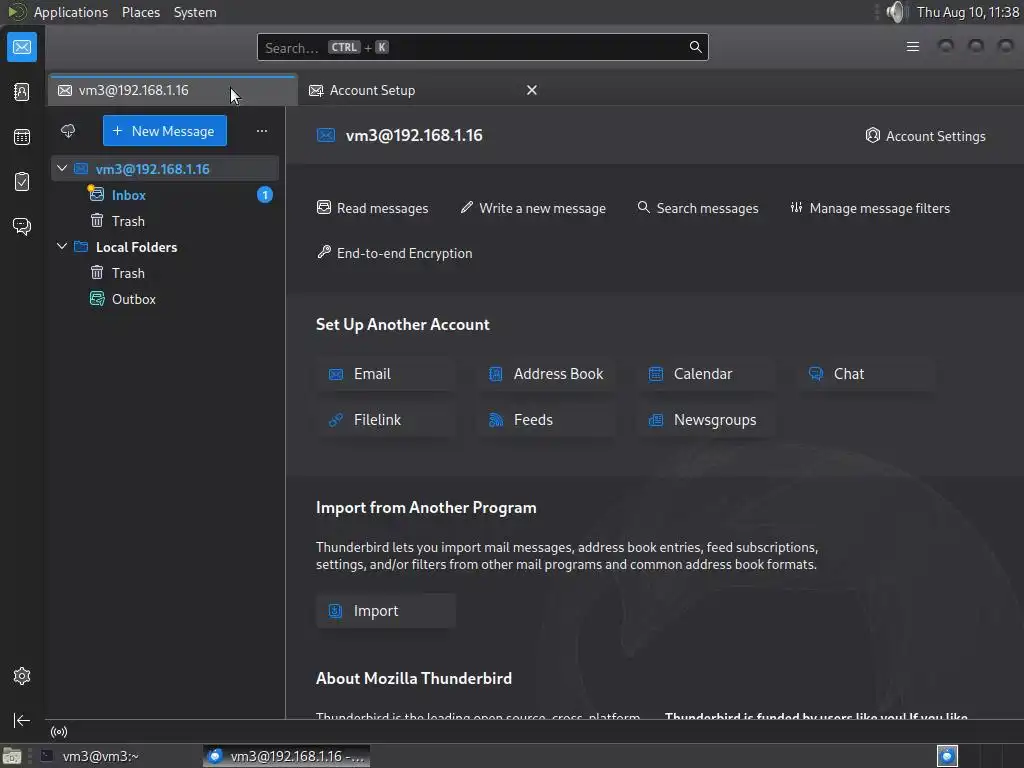The height and width of the screenshot is (768, 1024).
Task: Open the Tasks space icon
Action: pyautogui.click(x=22, y=182)
